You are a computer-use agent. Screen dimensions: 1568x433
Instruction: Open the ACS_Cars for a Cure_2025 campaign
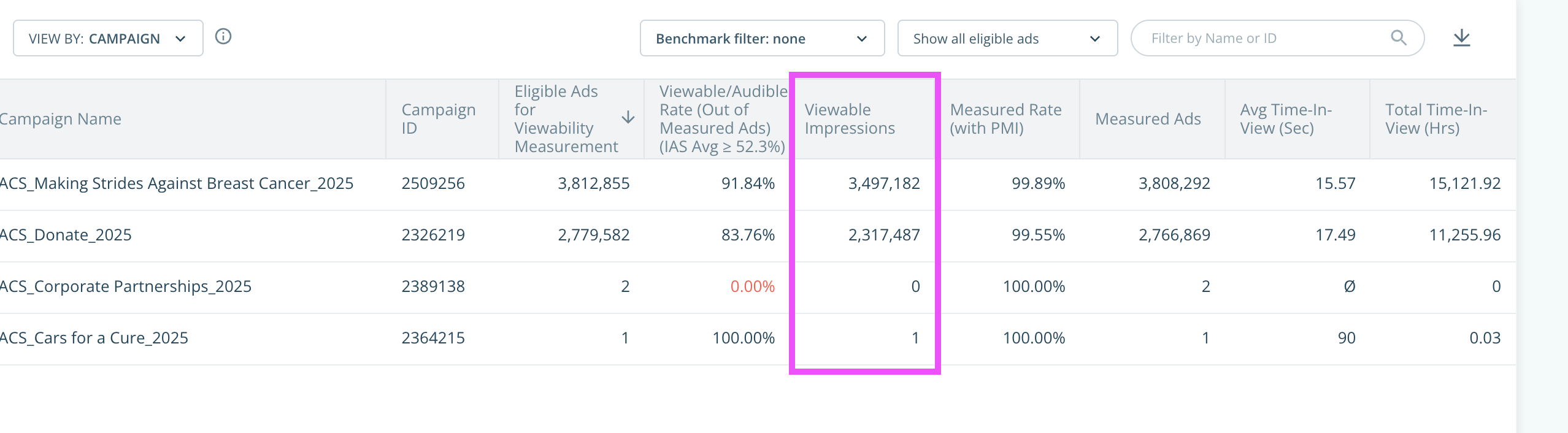click(94, 338)
